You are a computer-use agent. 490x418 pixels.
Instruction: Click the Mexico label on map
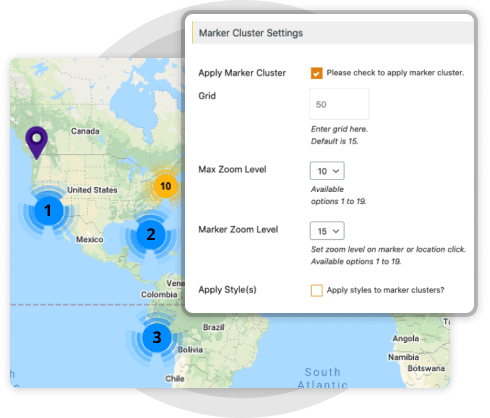tap(89, 239)
